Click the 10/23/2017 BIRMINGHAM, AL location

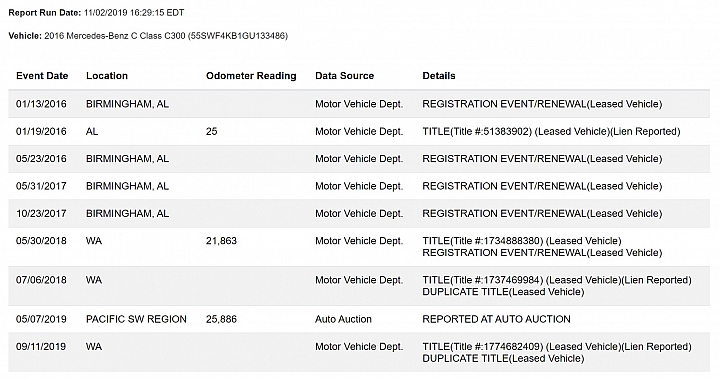(x=127, y=213)
